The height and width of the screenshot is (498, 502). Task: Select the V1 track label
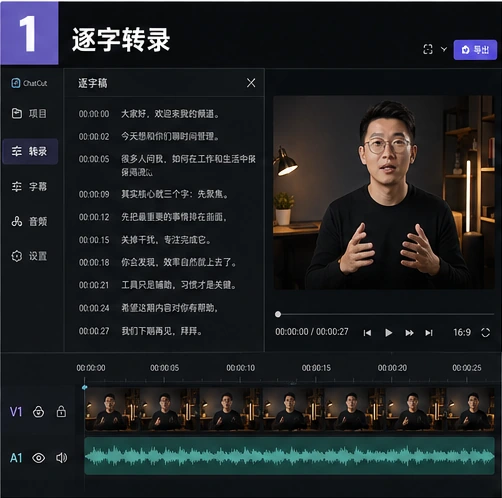[16, 412]
